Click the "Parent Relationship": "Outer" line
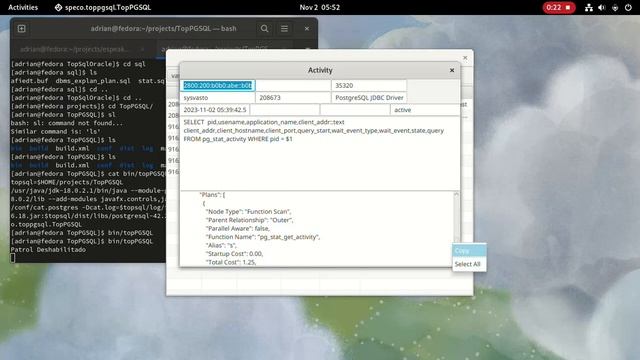 coord(249,220)
